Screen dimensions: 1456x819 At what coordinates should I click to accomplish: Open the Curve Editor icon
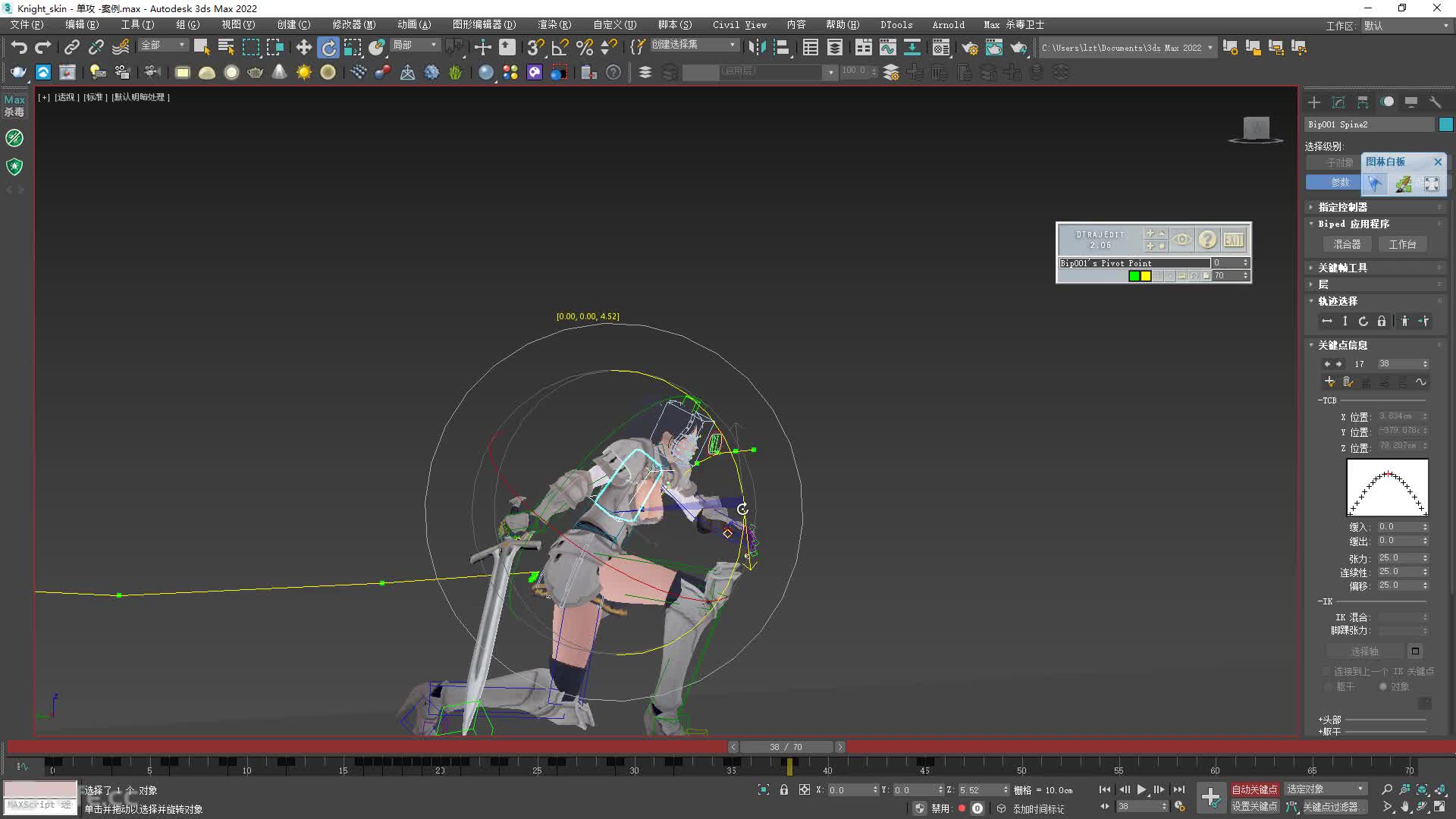(887, 47)
